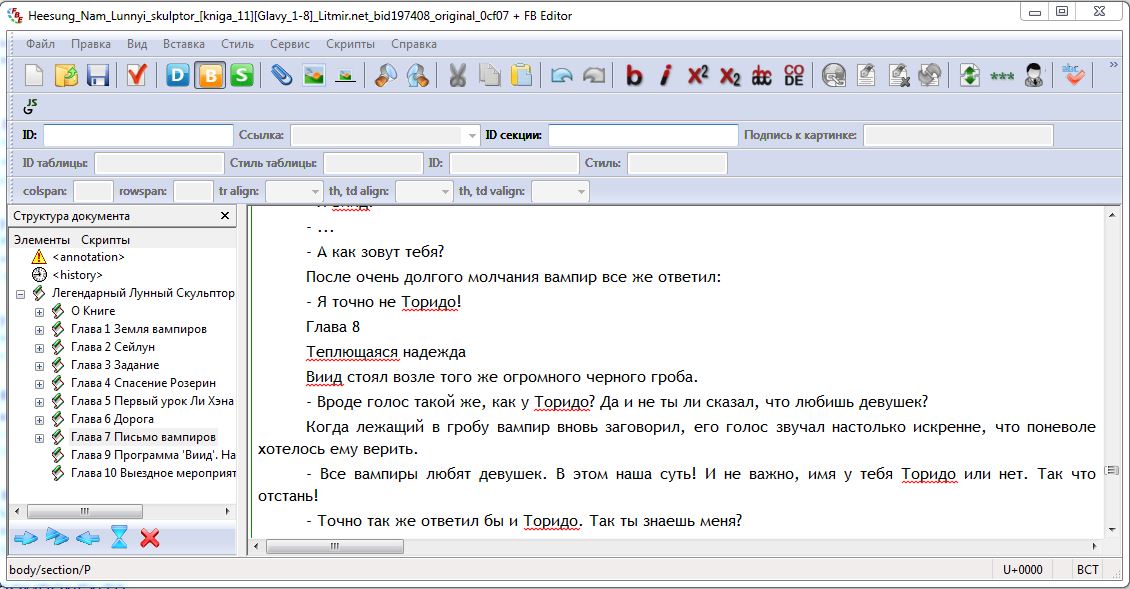
Task: Toggle italic formatting
Action: [x=666, y=76]
